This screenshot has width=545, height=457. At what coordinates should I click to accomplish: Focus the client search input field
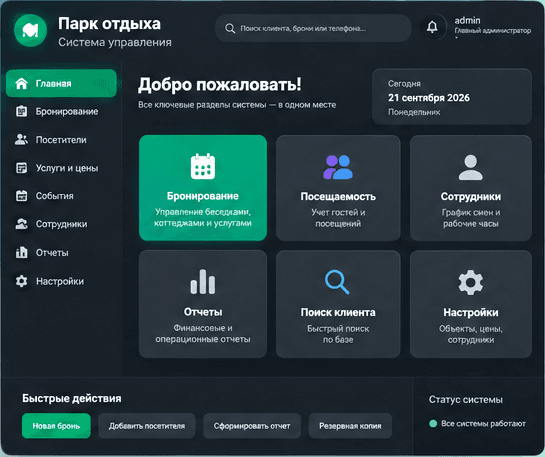pyautogui.click(x=313, y=28)
